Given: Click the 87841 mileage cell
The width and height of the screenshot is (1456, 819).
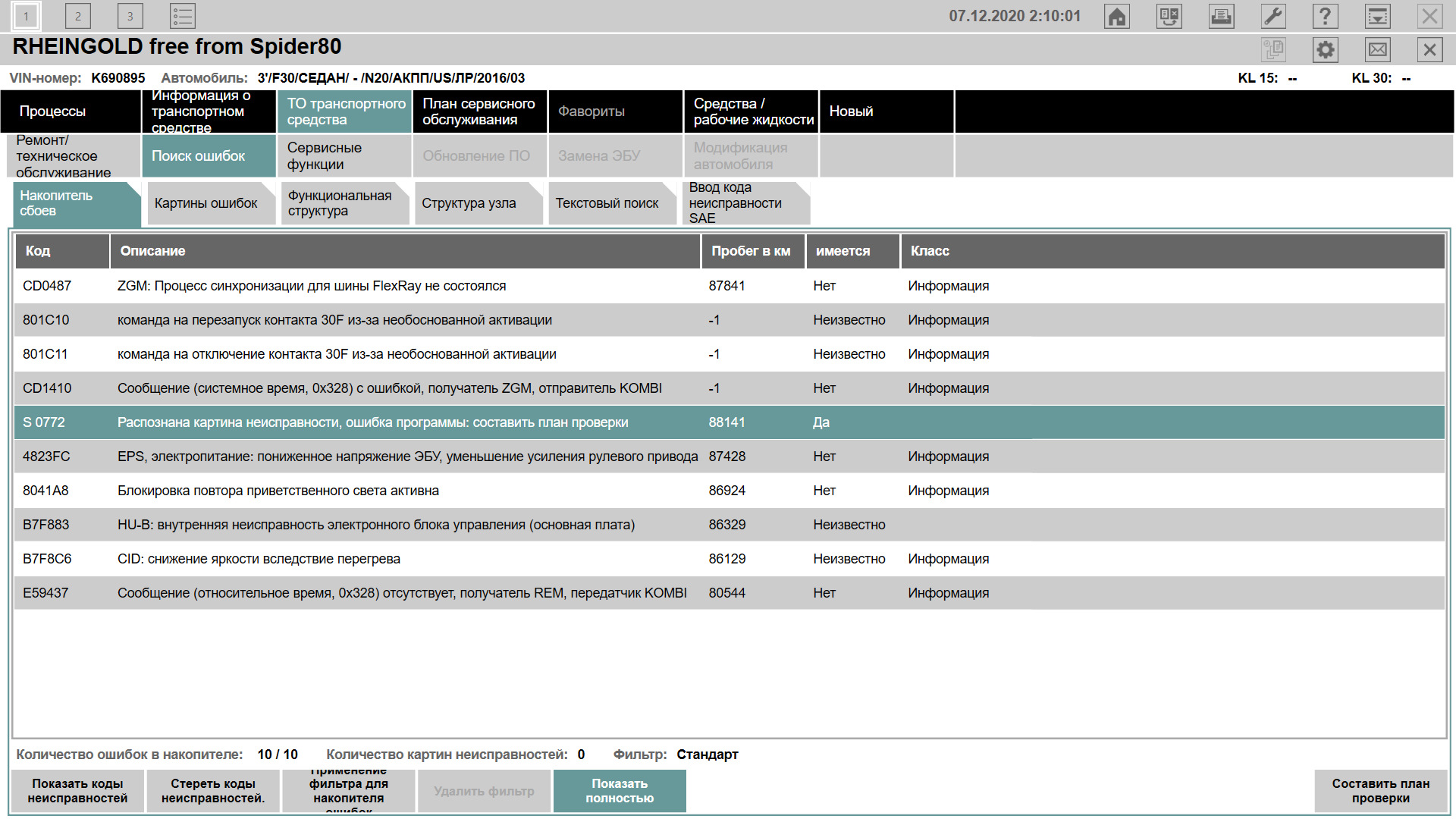Looking at the screenshot, I should (x=727, y=286).
